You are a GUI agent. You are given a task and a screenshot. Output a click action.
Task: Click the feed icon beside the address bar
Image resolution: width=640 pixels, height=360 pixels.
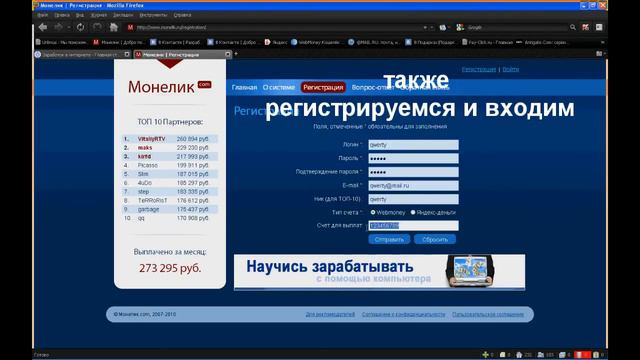click(x=442, y=27)
